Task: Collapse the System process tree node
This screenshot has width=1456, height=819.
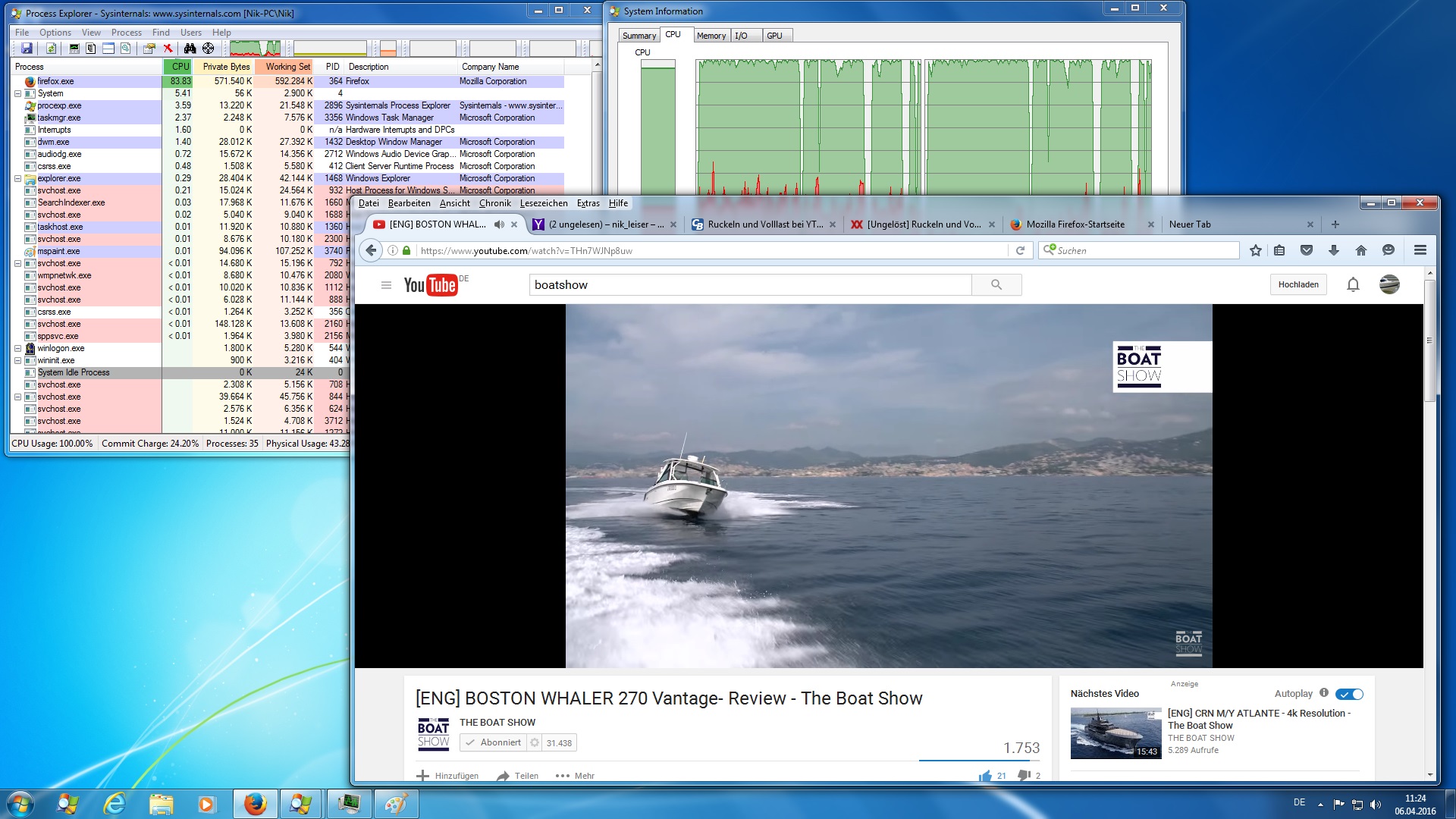Action: tap(17, 94)
